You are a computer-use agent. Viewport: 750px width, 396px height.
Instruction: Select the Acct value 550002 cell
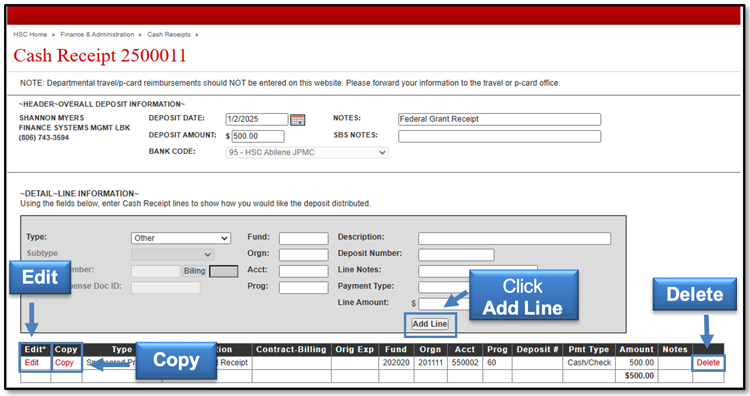pos(464,363)
